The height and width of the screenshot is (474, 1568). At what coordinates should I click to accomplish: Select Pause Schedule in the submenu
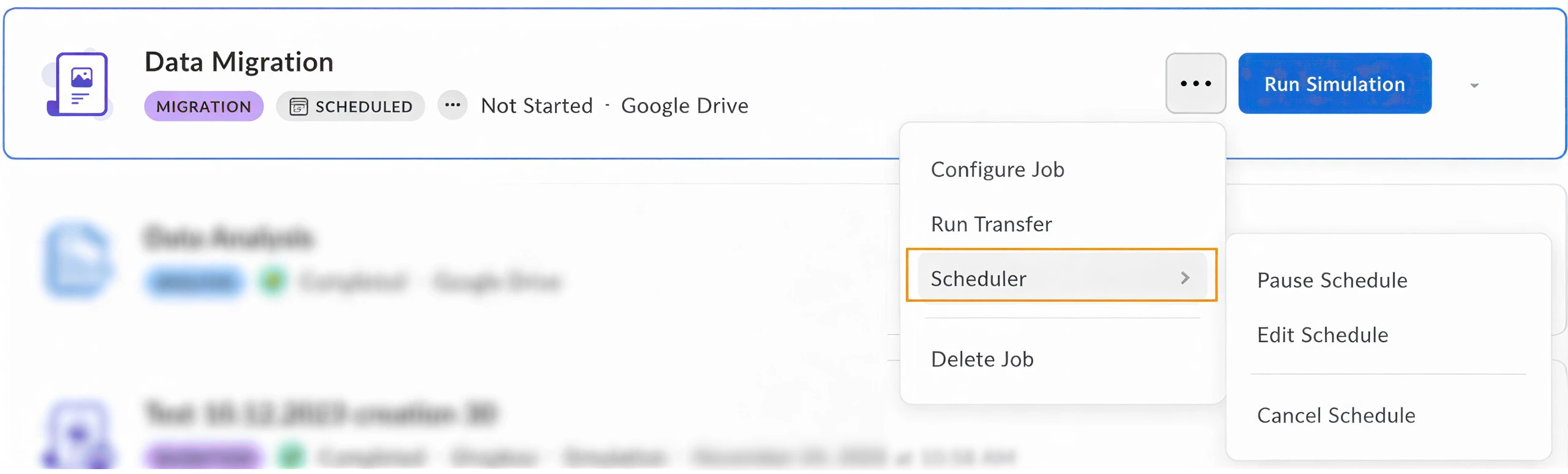pyautogui.click(x=1332, y=280)
